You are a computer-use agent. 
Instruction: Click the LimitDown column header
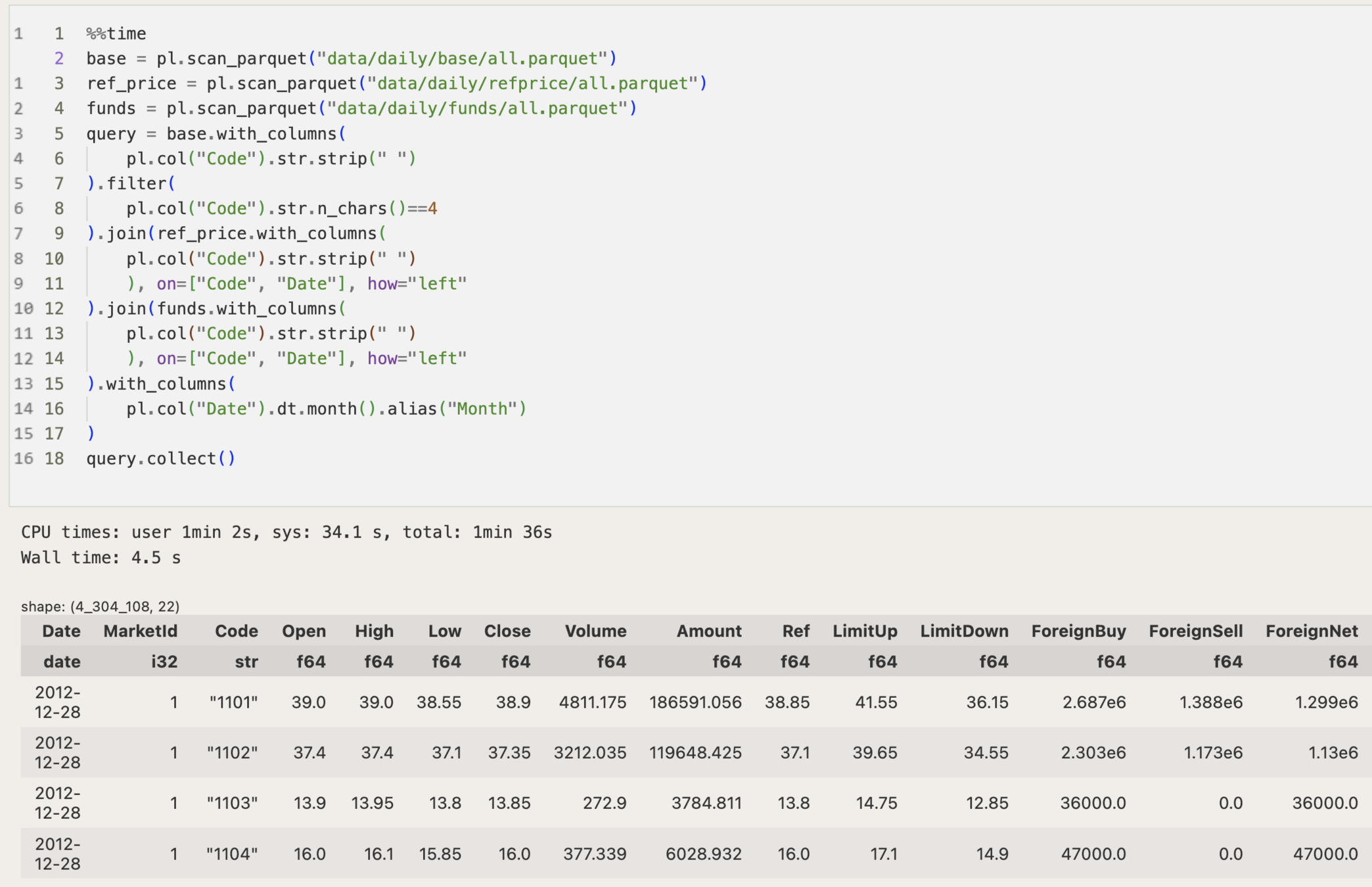point(964,631)
